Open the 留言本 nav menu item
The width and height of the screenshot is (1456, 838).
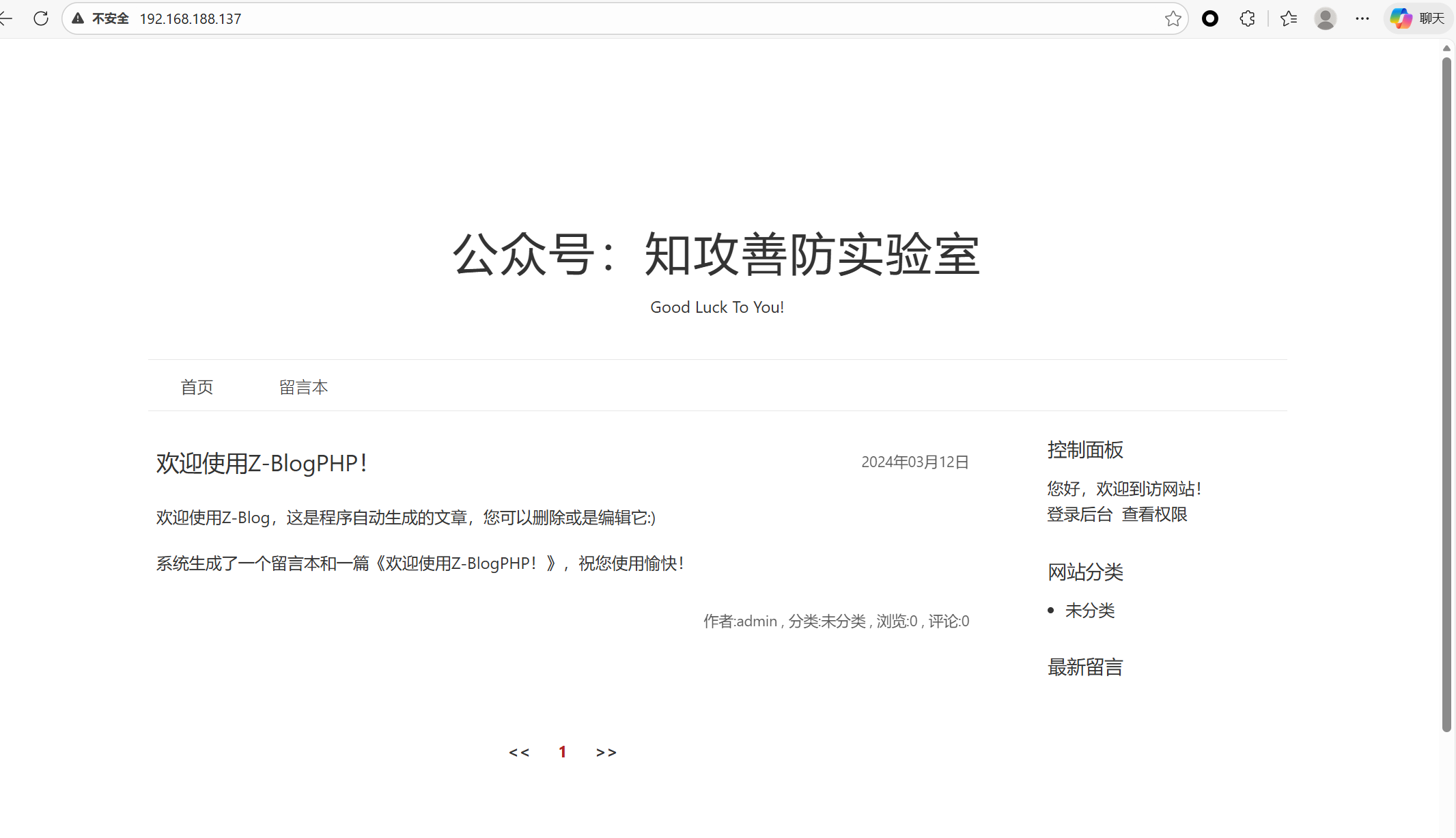tap(303, 387)
